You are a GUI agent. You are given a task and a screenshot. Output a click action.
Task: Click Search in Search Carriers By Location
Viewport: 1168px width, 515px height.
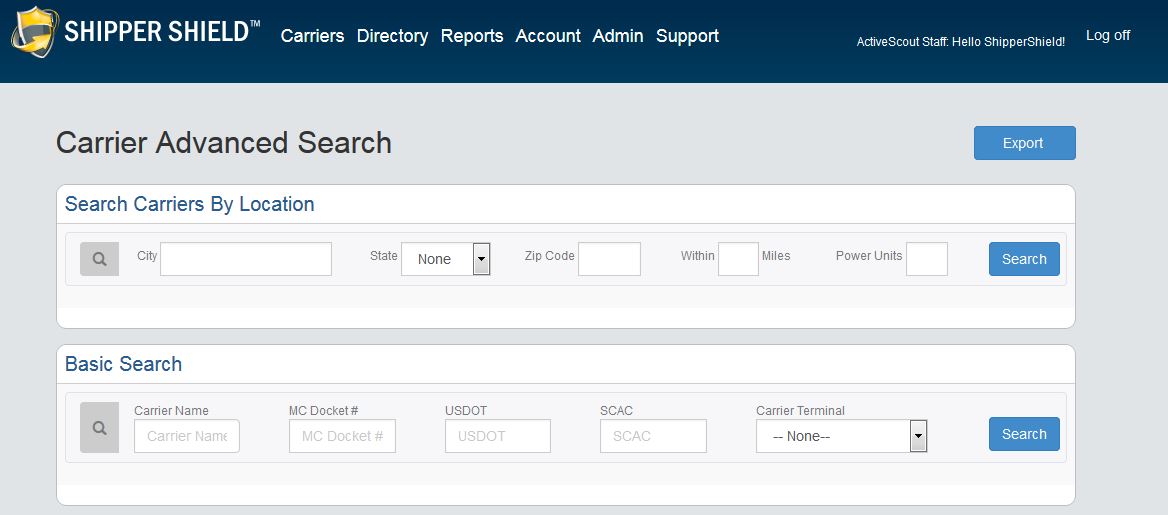pos(1024,259)
